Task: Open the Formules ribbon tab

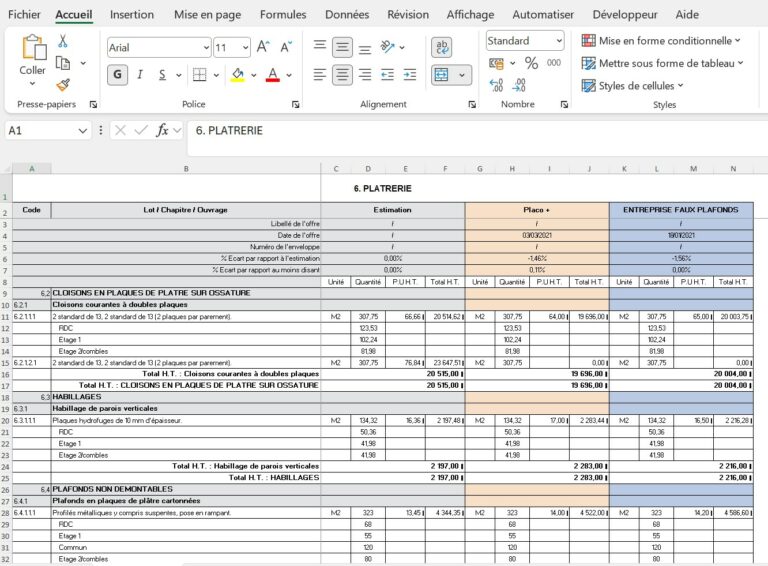Action: [x=283, y=14]
